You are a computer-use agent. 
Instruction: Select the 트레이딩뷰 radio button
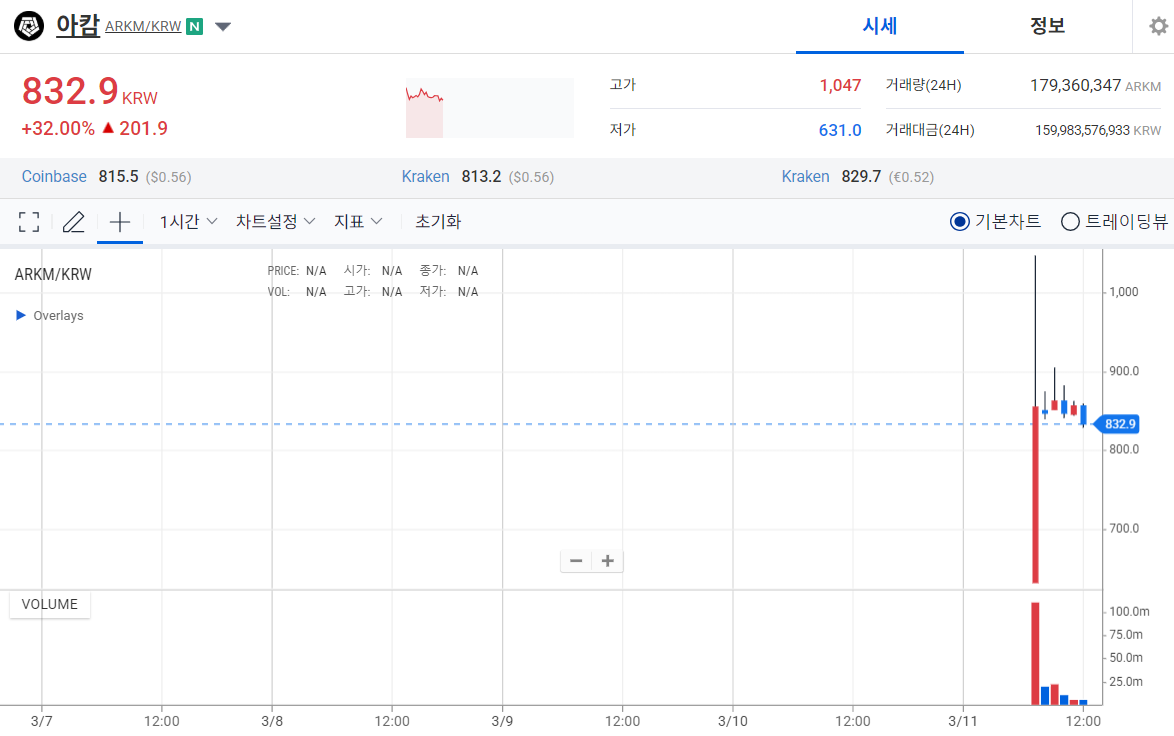click(1071, 222)
